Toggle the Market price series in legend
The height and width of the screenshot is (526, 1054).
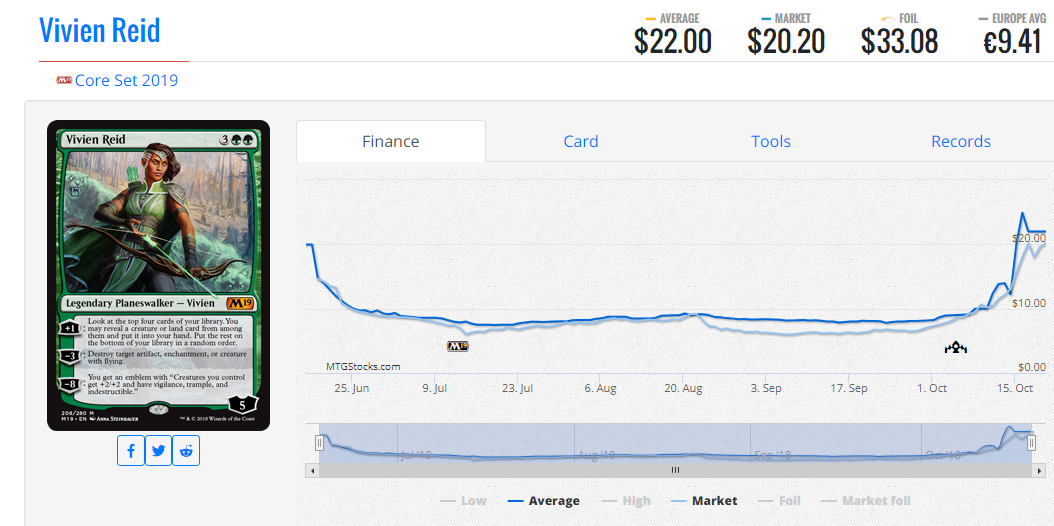(704, 501)
